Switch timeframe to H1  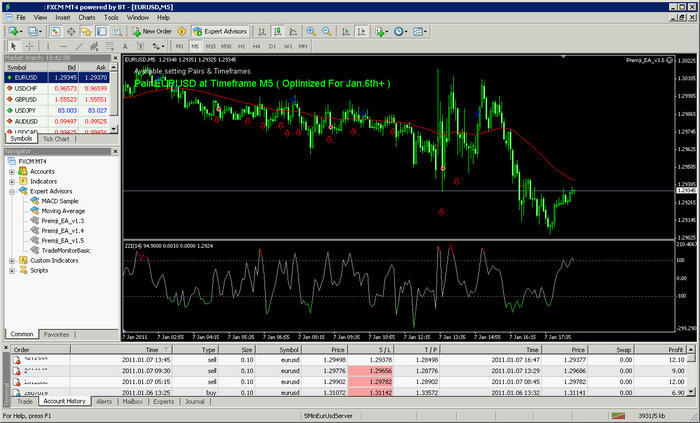coord(242,46)
